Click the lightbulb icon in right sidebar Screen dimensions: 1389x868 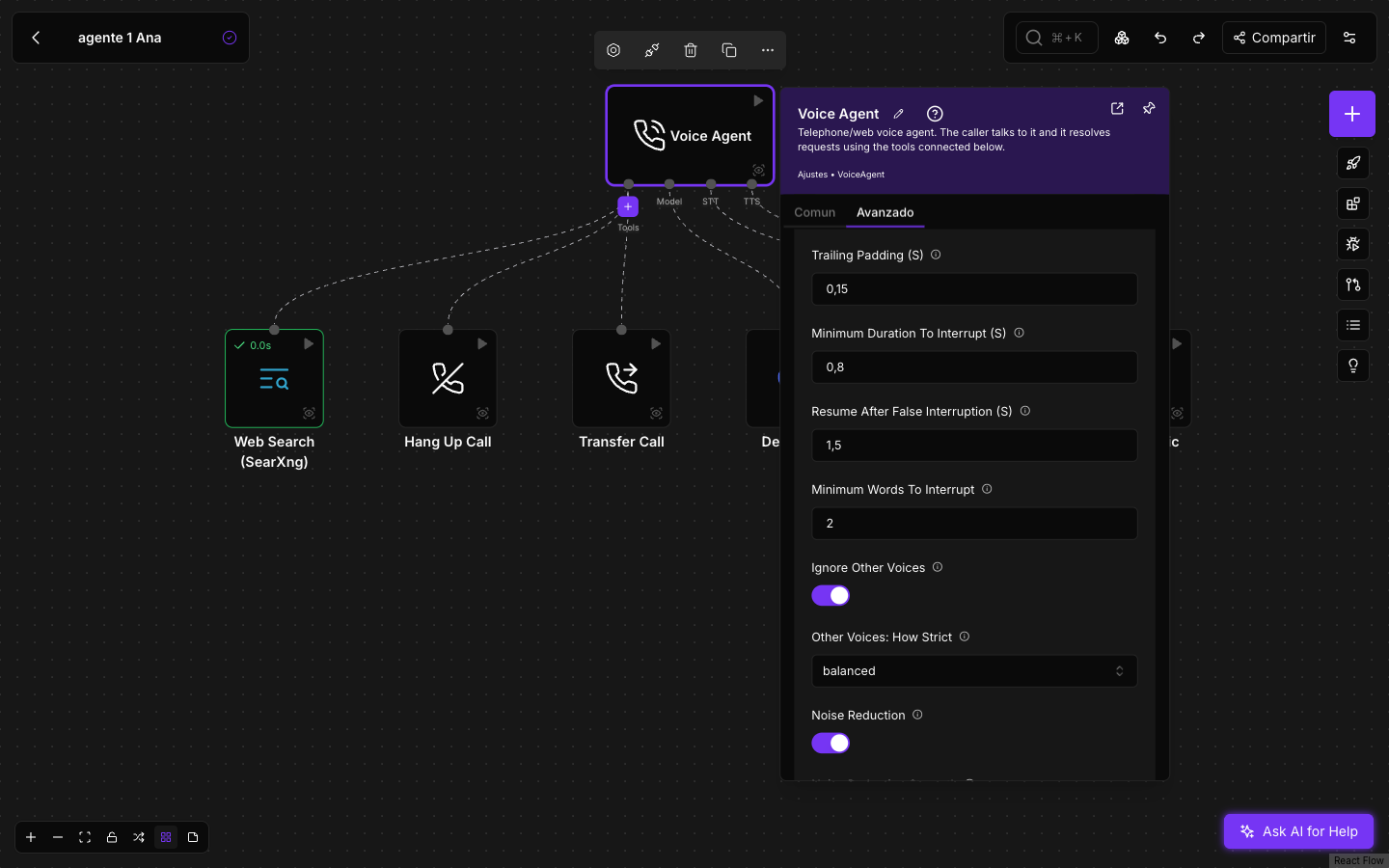[x=1353, y=366]
